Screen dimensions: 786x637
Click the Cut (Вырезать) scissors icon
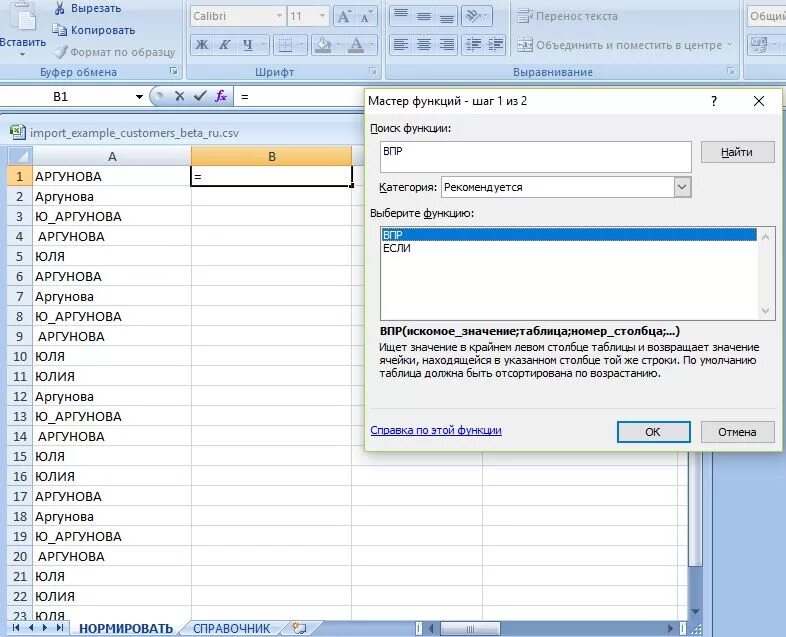(x=60, y=8)
